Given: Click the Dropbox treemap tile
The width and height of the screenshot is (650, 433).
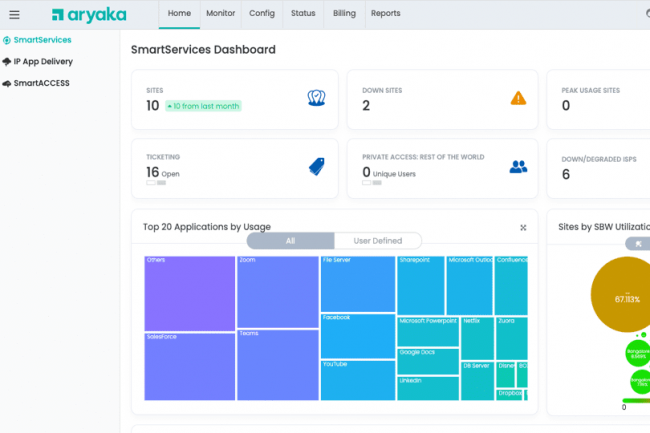Looking at the screenshot, I should [509, 395].
